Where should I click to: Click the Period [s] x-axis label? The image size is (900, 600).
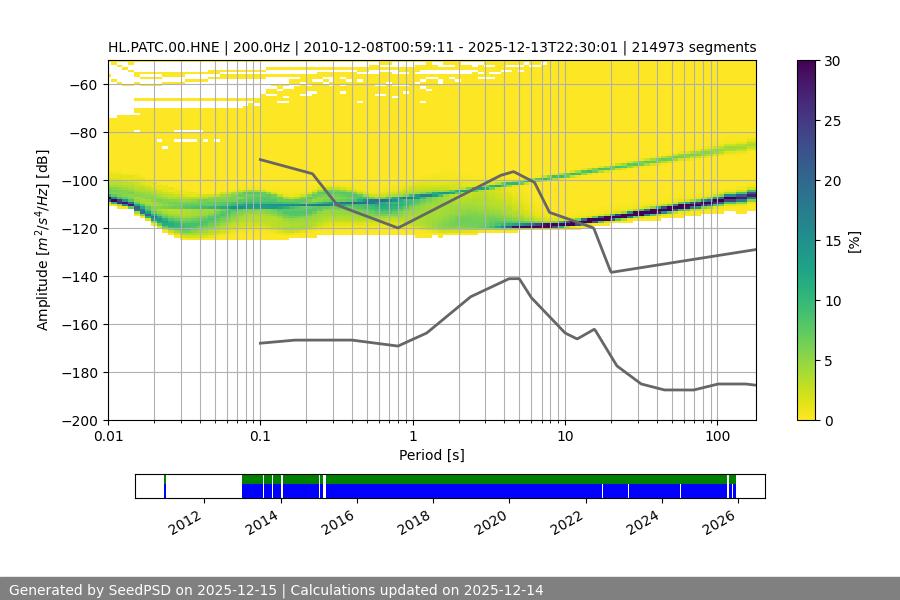[431, 455]
